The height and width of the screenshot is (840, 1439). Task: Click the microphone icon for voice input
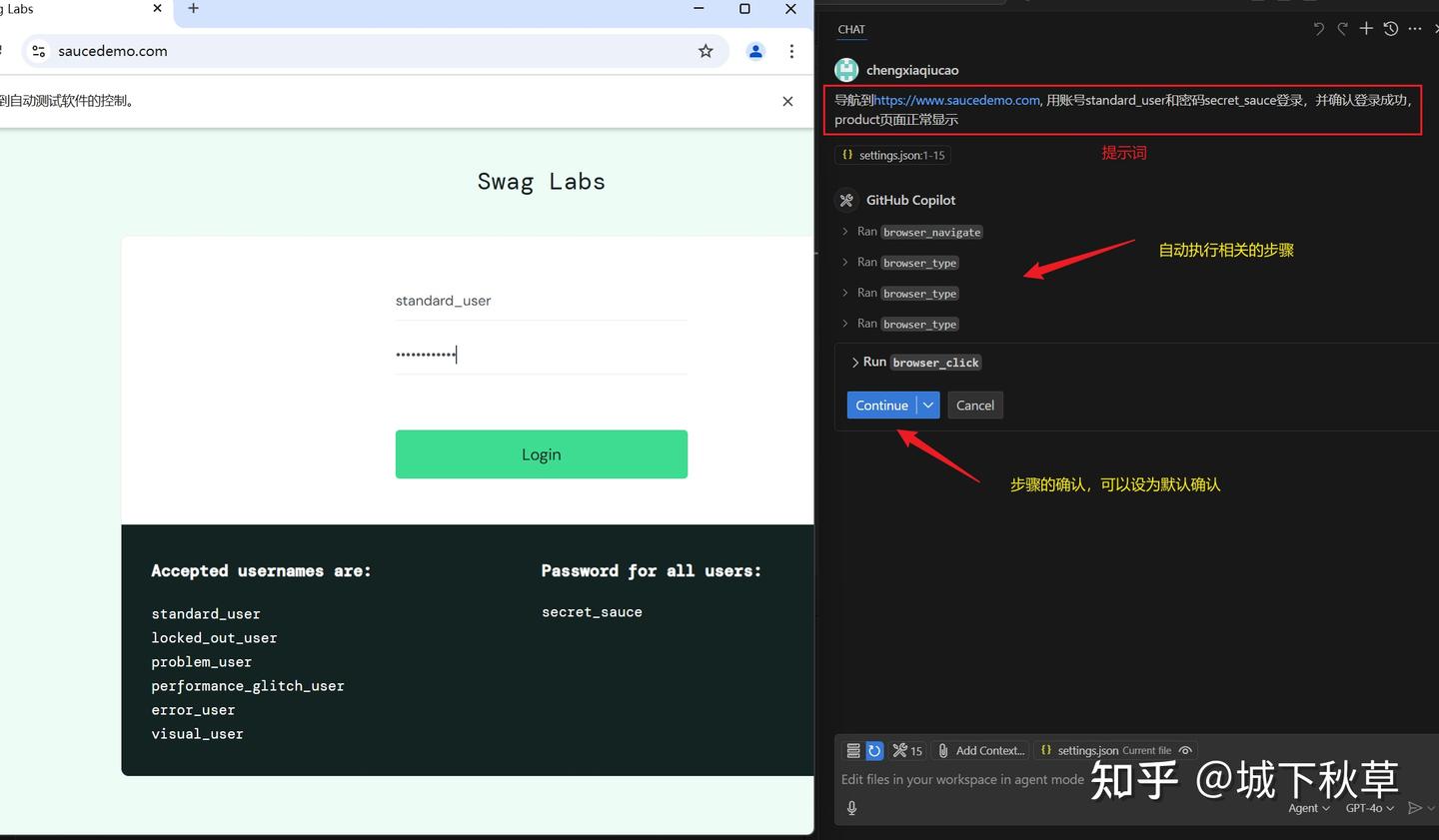pyautogui.click(x=851, y=808)
